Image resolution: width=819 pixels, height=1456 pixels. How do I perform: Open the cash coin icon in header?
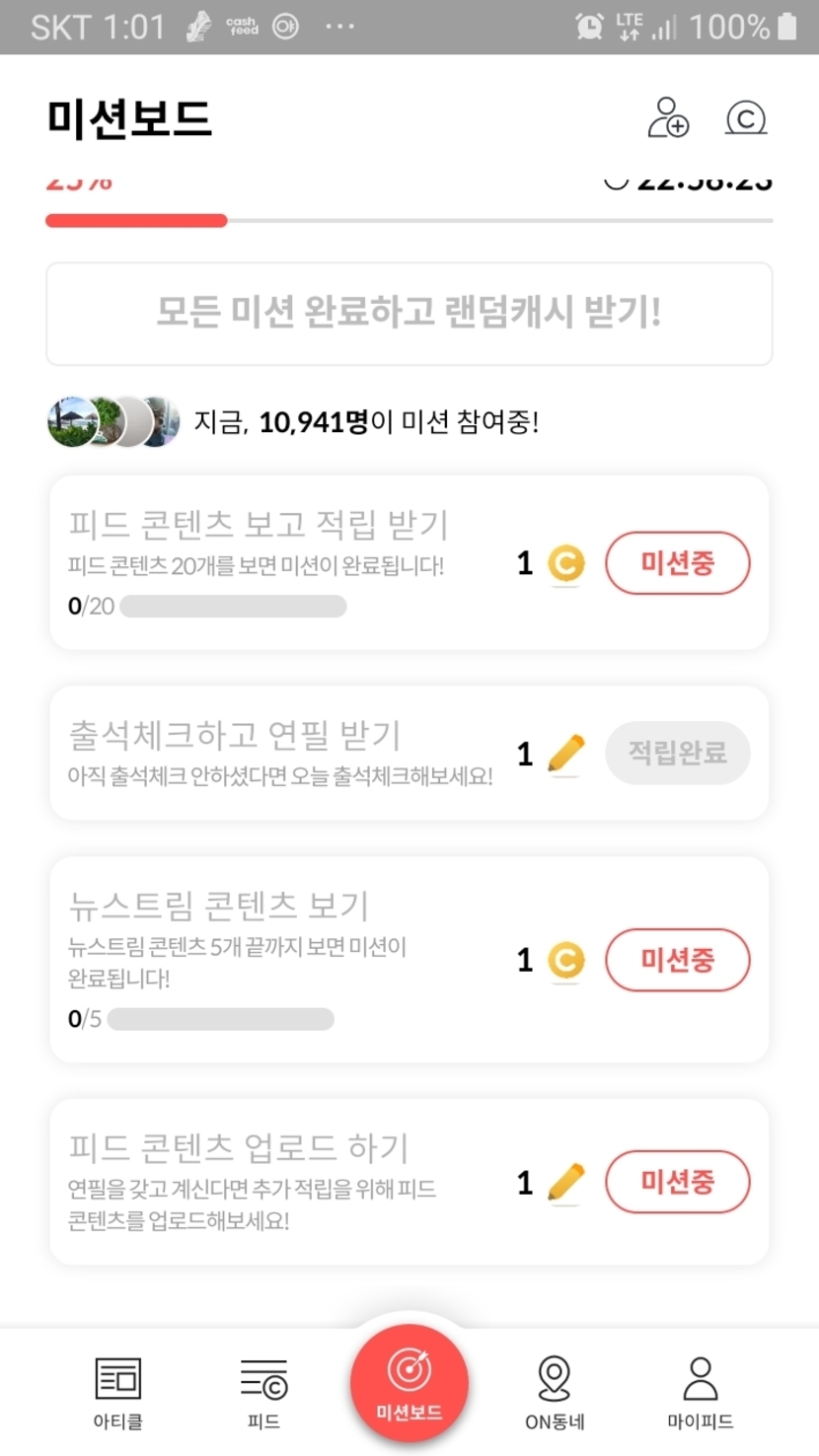click(x=746, y=118)
